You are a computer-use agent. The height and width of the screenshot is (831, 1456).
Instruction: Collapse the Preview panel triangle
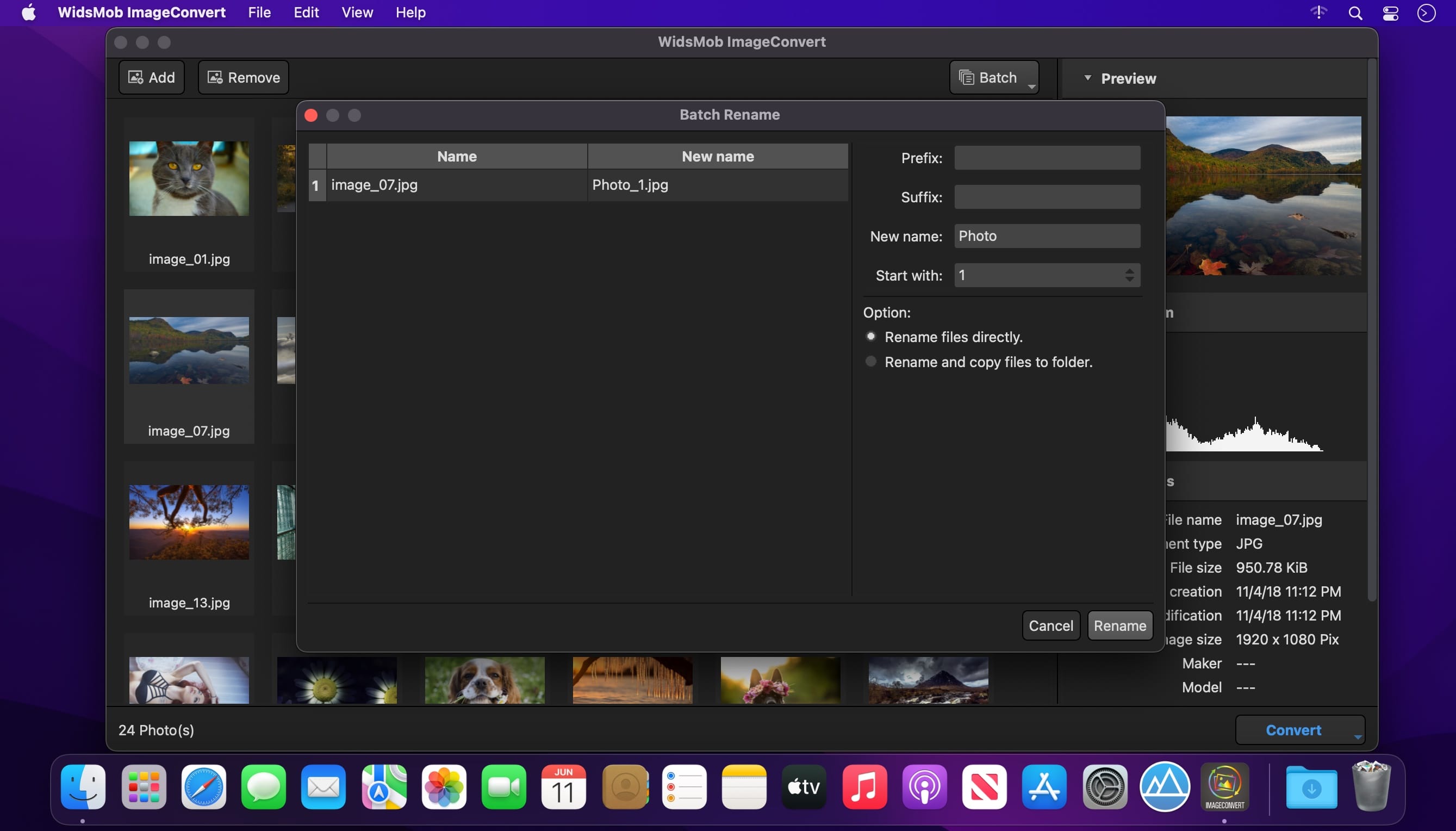tap(1087, 78)
